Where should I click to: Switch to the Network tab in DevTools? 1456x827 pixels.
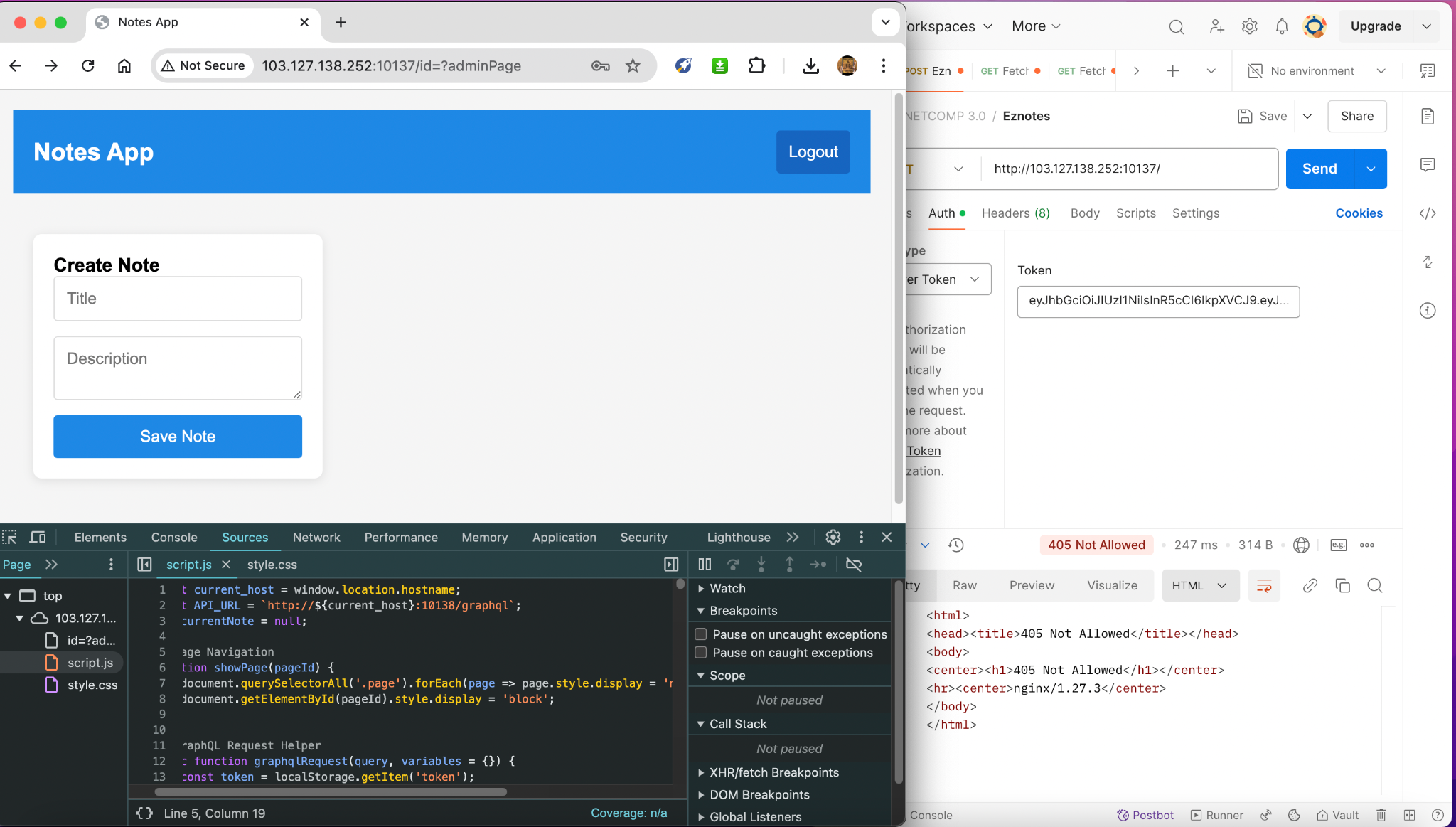(x=316, y=537)
